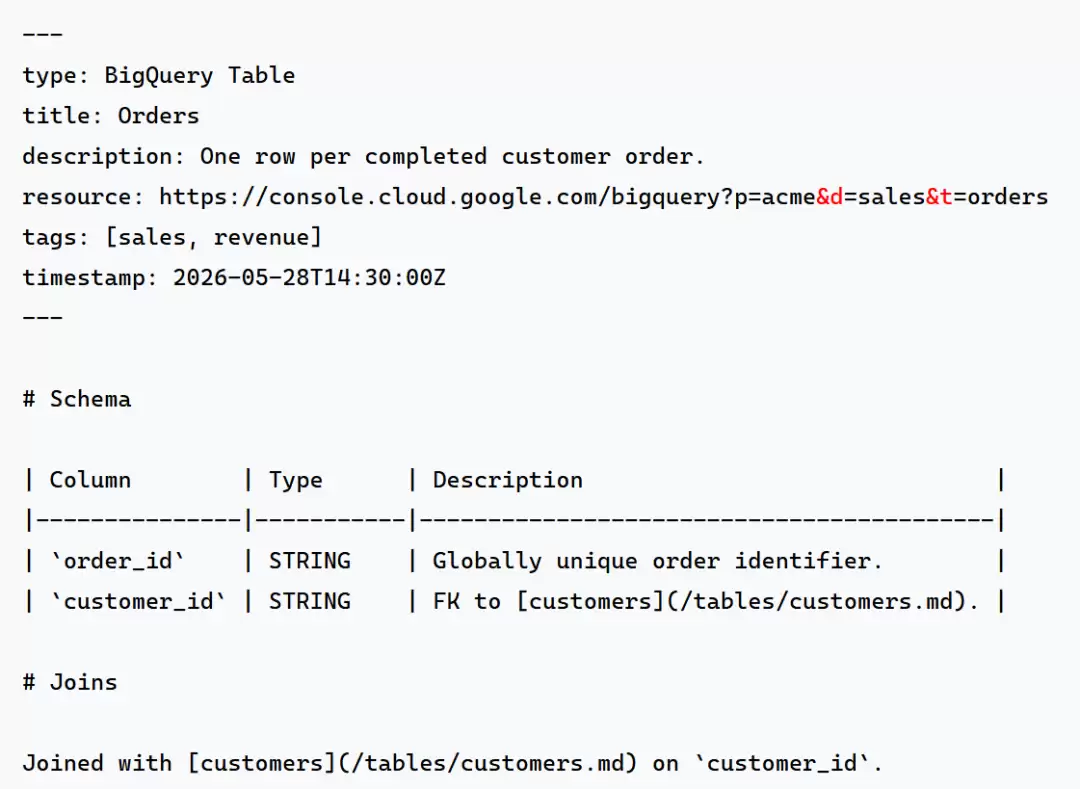Click the customer_id column cell in table
The image size is (1080, 789).
[138, 601]
